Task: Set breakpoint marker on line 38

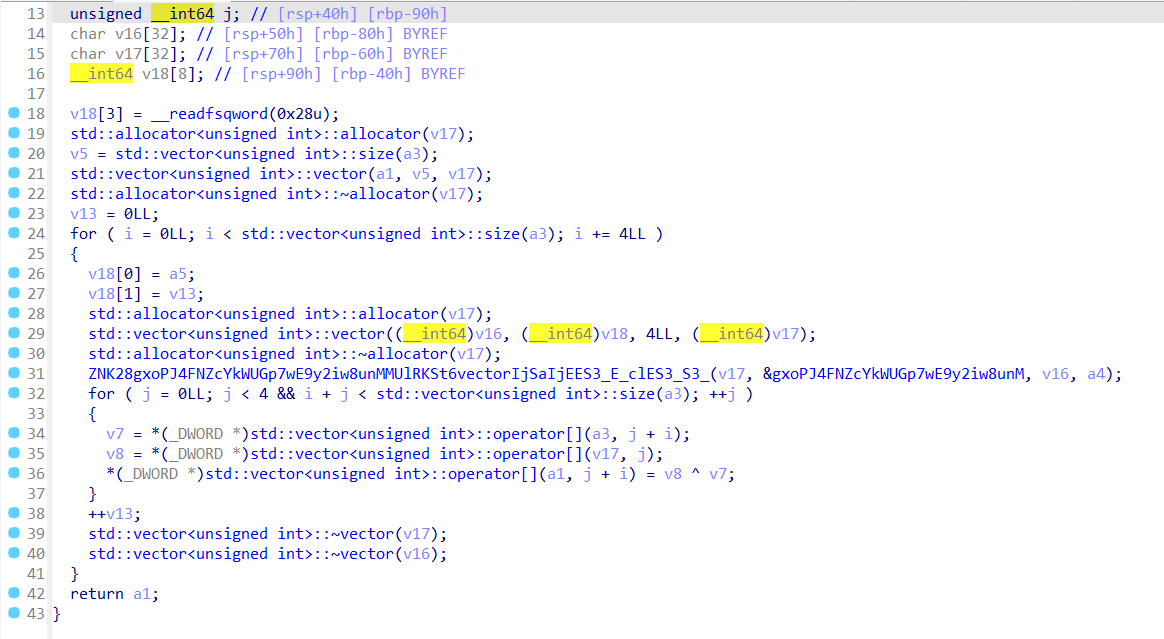Action: point(13,513)
